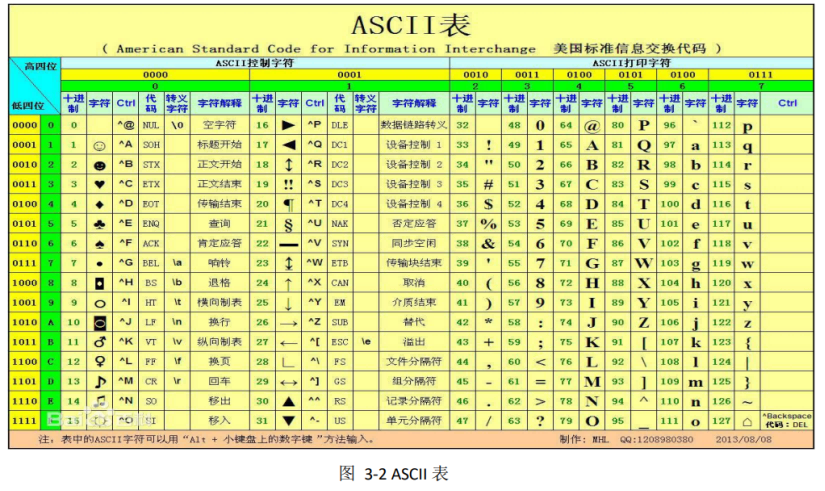The height and width of the screenshot is (491, 825).
Task: Select the 'NUL' code cell
Action: point(150,125)
